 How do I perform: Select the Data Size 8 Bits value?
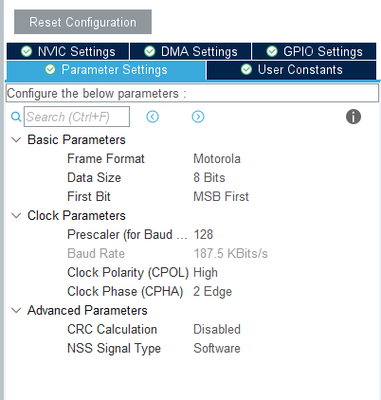[209, 178]
